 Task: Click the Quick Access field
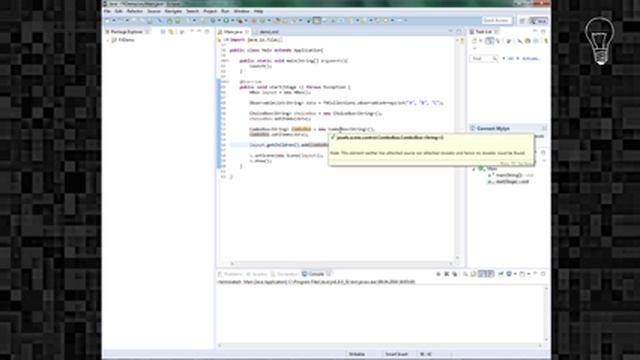point(497,20)
